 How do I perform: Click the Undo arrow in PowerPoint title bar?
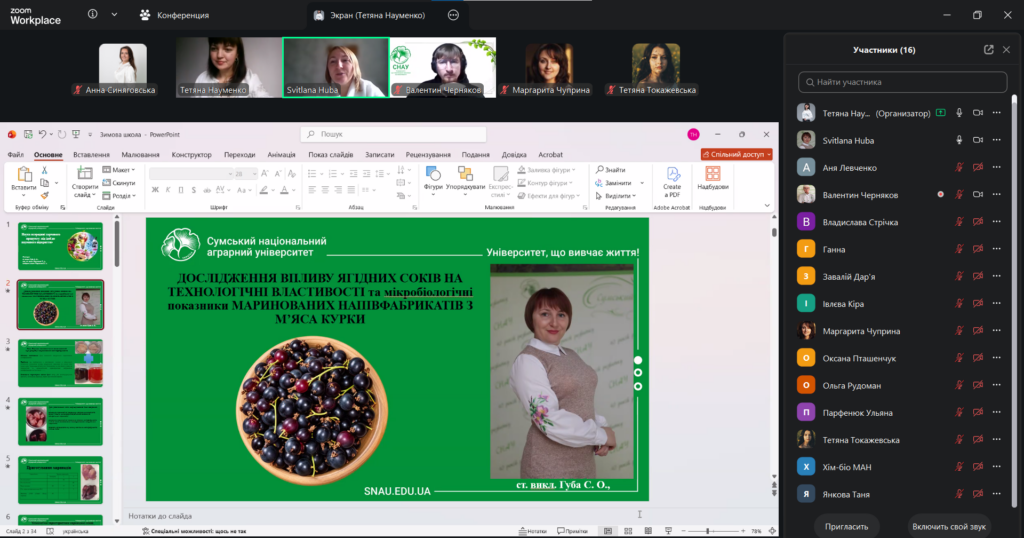tap(42, 134)
